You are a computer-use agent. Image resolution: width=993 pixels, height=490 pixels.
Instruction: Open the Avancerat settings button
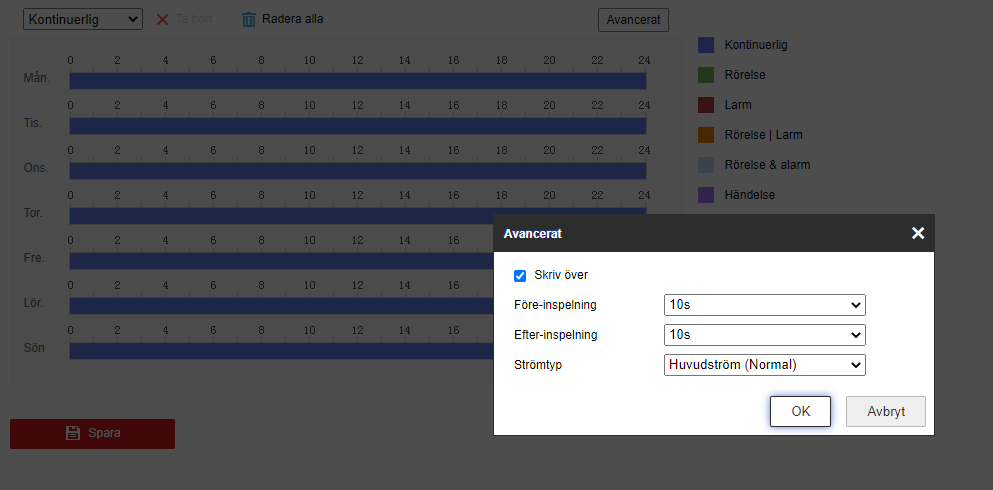coord(633,19)
